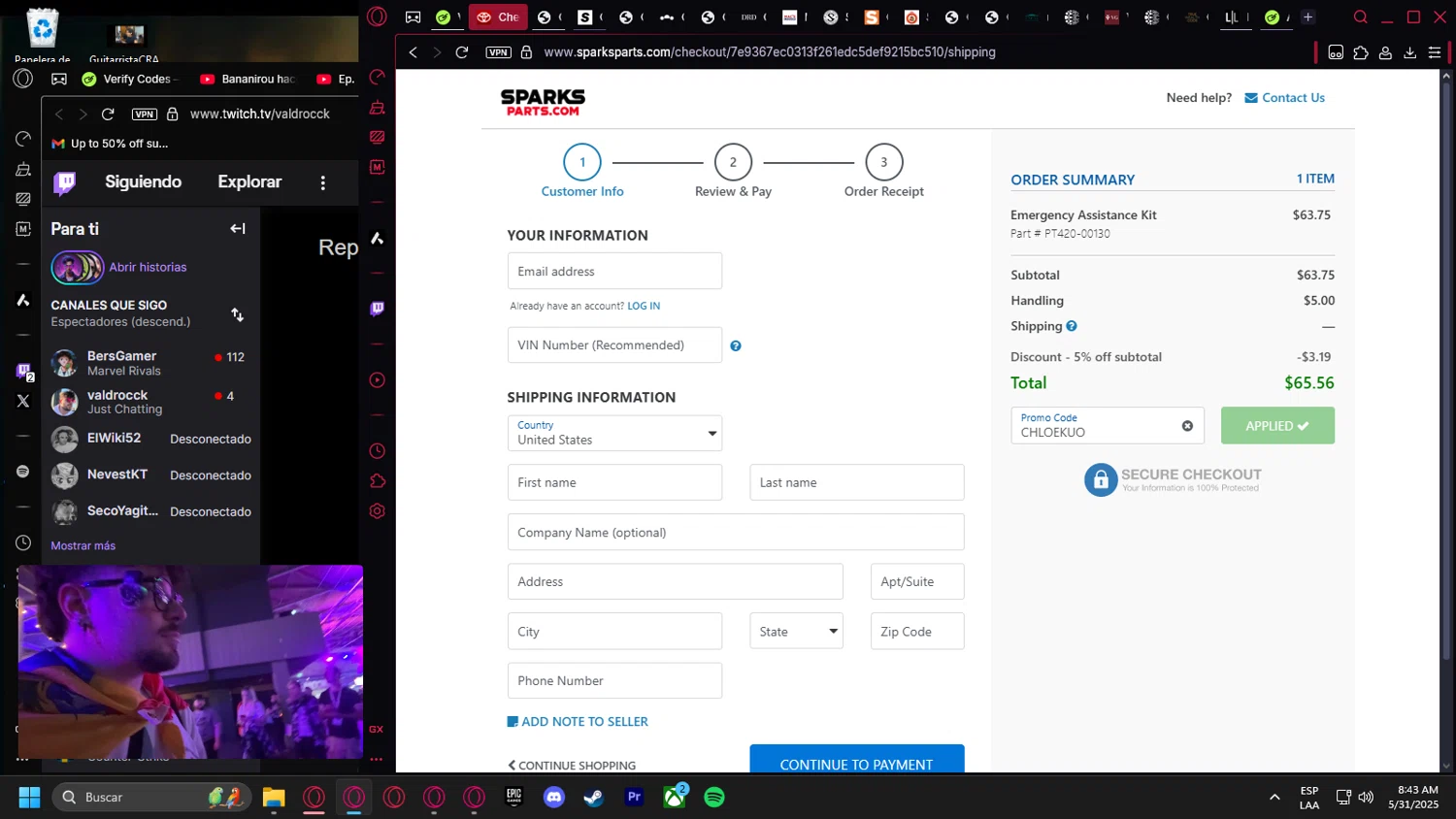
Task: Select the active Che checkout tab
Action: 498,16
